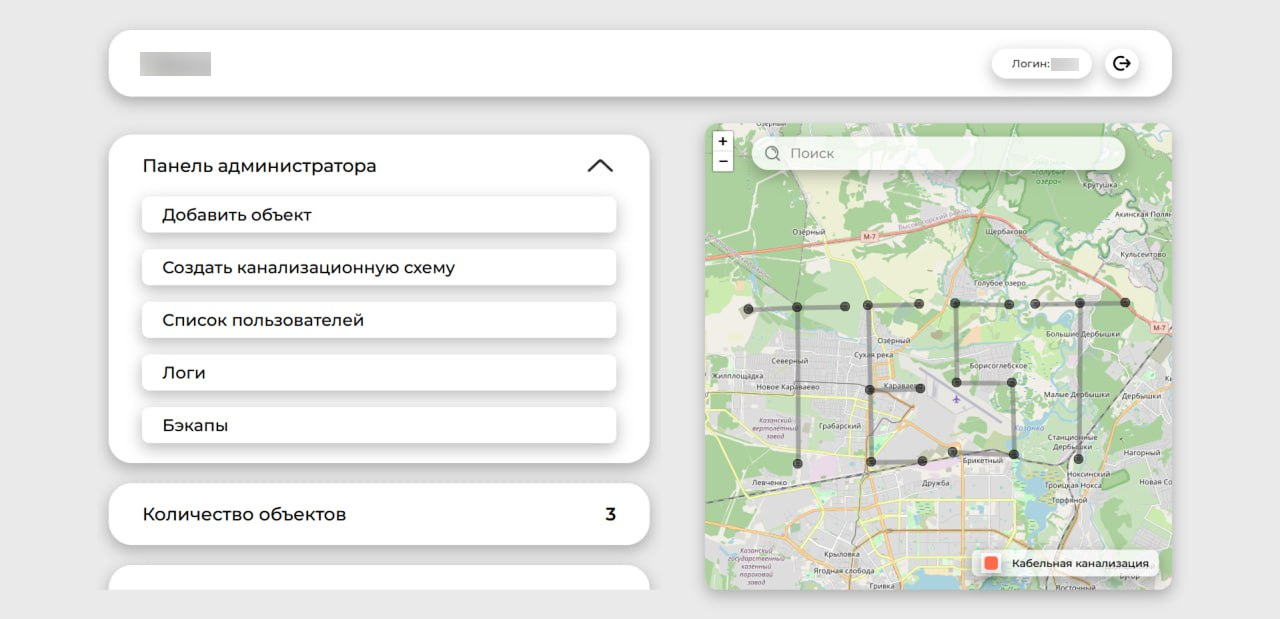This screenshot has width=1280, height=619.
Task: Click the map node near Караваево label
Action: [920, 388]
